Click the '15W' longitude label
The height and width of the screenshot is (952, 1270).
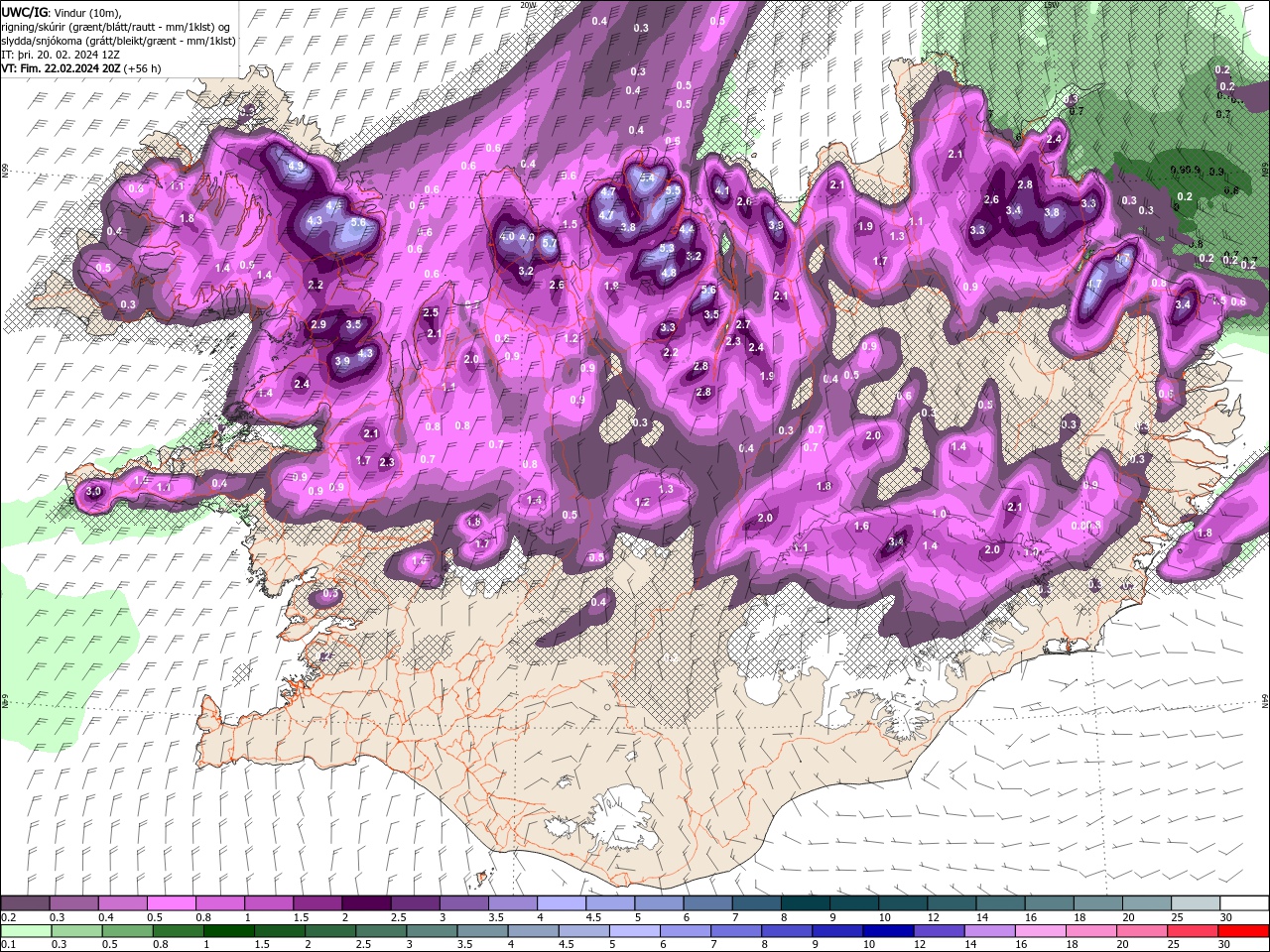click(1051, 5)
